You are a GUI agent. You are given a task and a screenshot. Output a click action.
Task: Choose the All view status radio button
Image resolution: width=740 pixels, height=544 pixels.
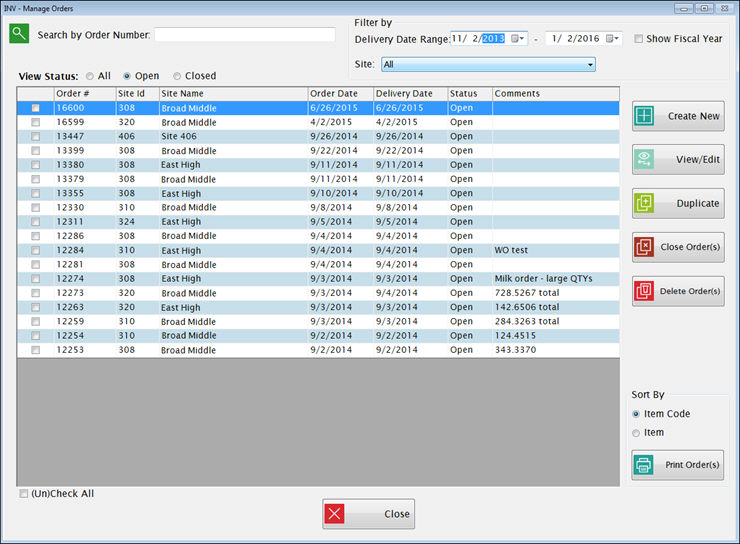90,76
